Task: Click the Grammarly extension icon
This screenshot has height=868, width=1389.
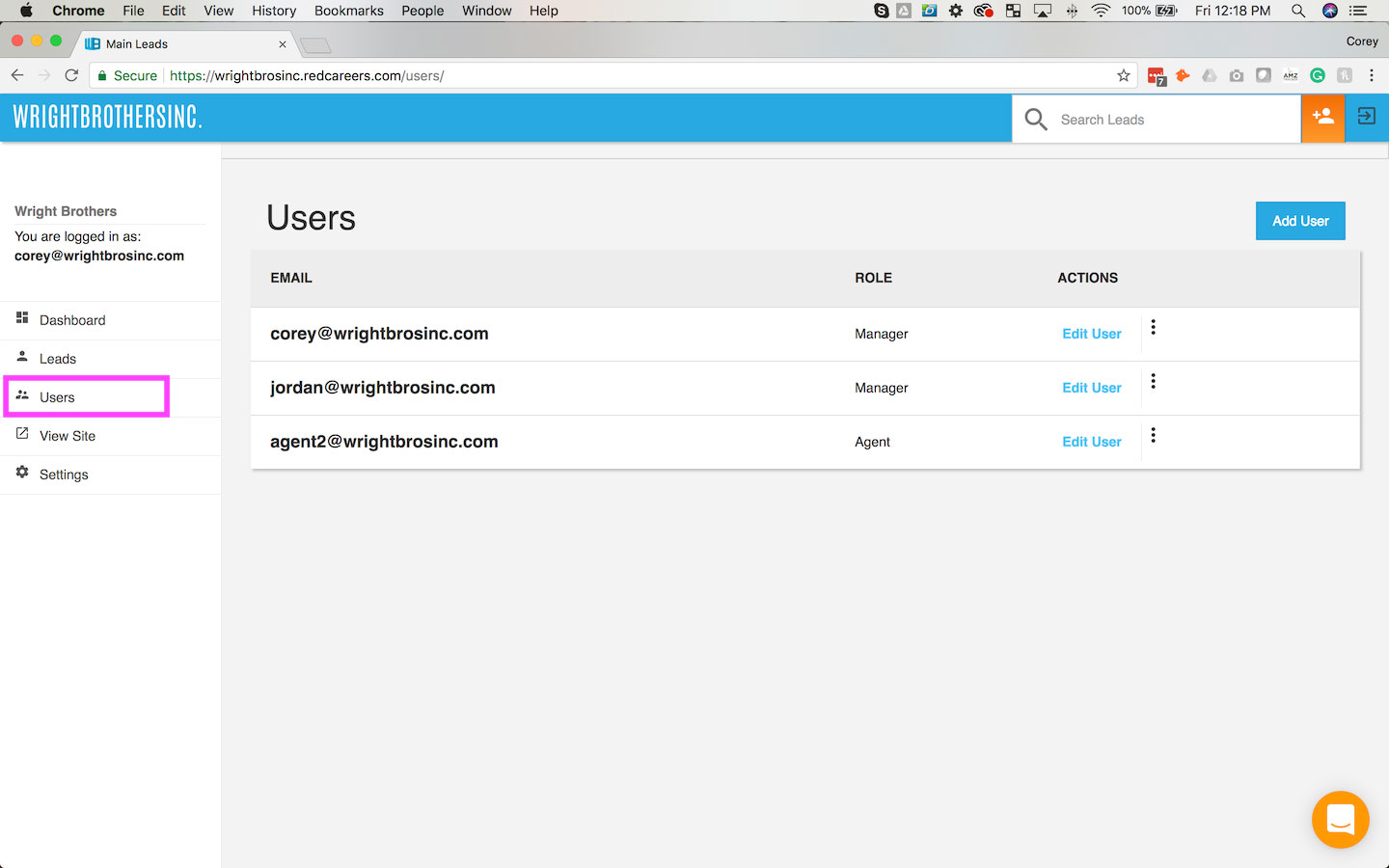Action: (x=1318, y=75)
